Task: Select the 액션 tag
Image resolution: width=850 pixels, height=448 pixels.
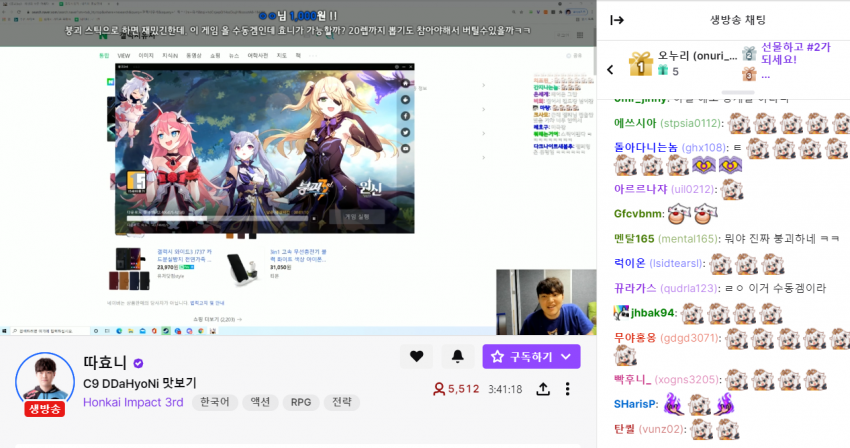Action: click(260, 402)
